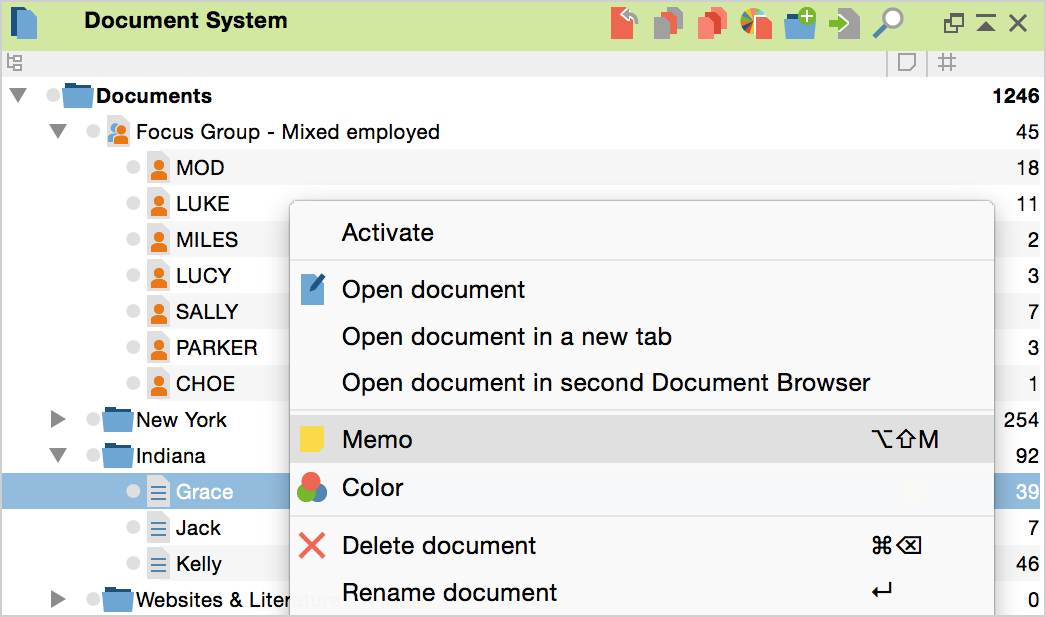
Task: Collapse the Documents root folder
Action: point(18,96)
